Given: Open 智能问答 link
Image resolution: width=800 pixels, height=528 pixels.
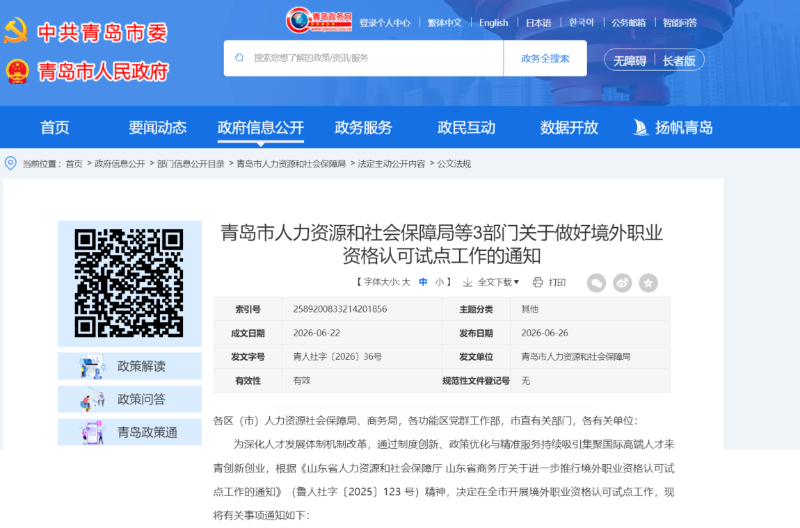Looking at the screenshot, I should (680, 23).
